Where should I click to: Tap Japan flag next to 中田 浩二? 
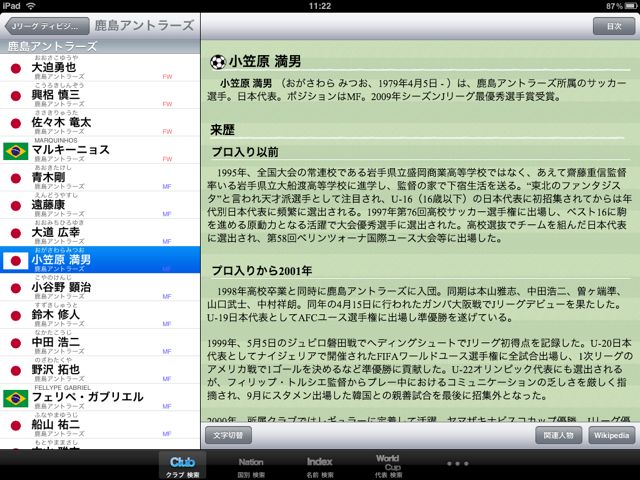(16, 343)
